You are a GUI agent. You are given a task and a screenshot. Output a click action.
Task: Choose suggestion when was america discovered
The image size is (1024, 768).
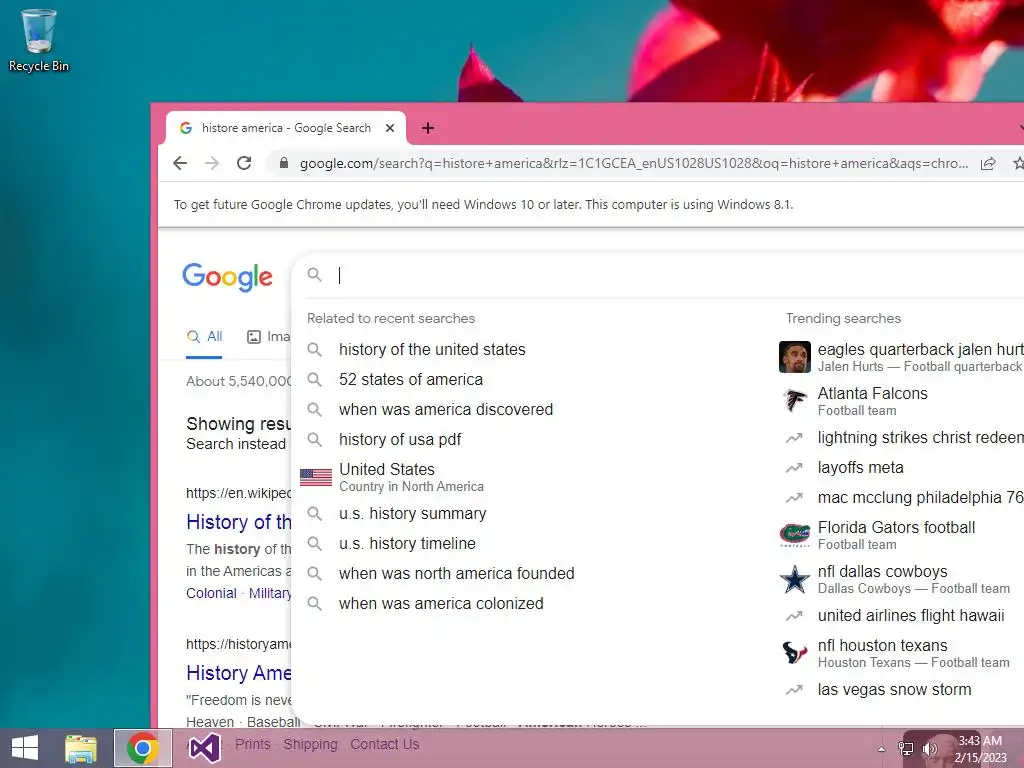point(445,409)
